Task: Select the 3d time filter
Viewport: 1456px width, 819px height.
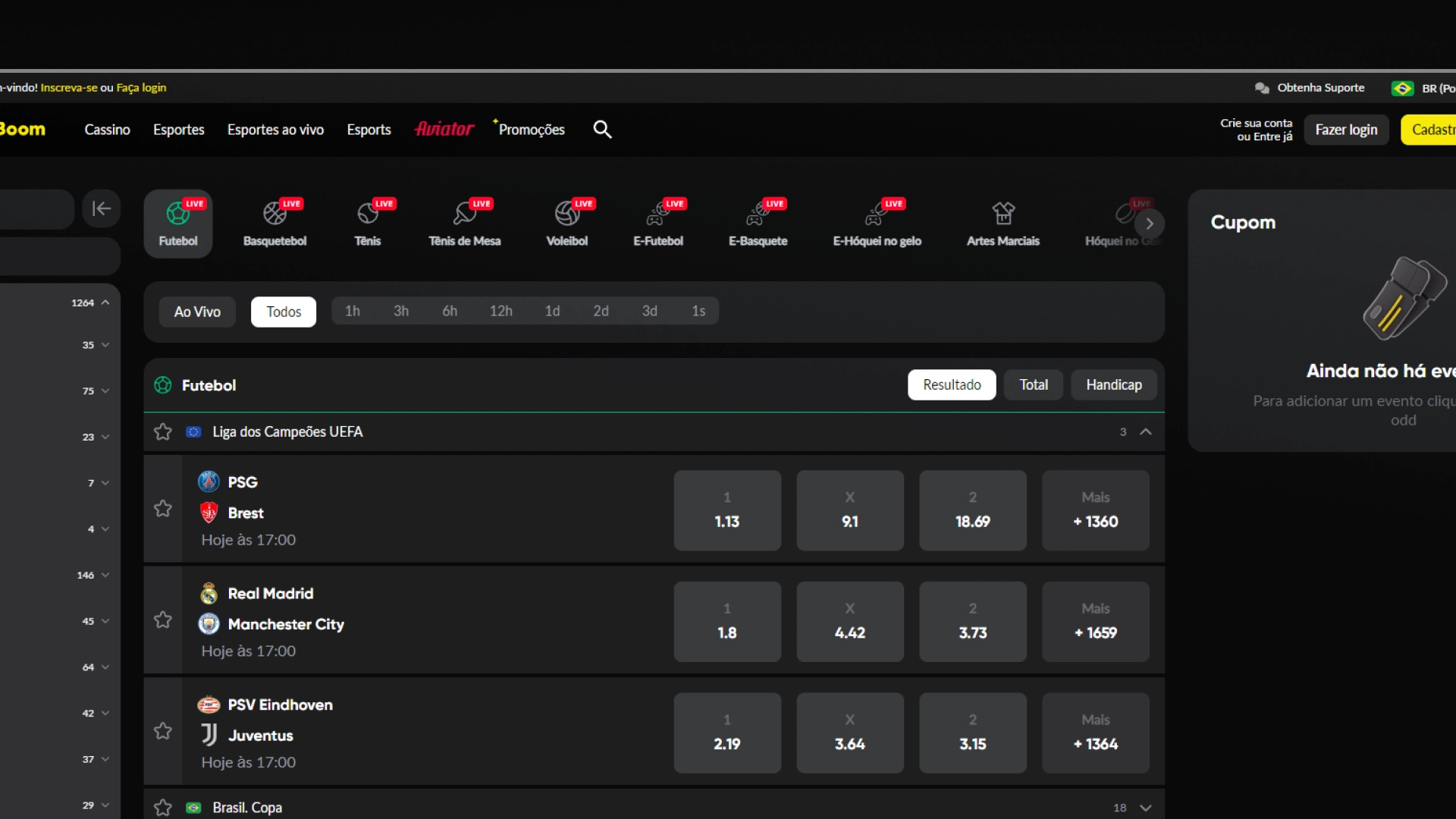Action: [650, 311]
